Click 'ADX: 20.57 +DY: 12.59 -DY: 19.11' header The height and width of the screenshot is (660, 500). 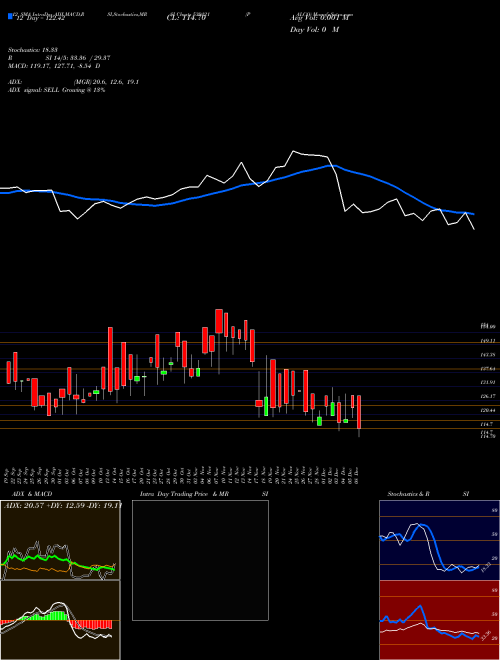(x=63, y=505)
